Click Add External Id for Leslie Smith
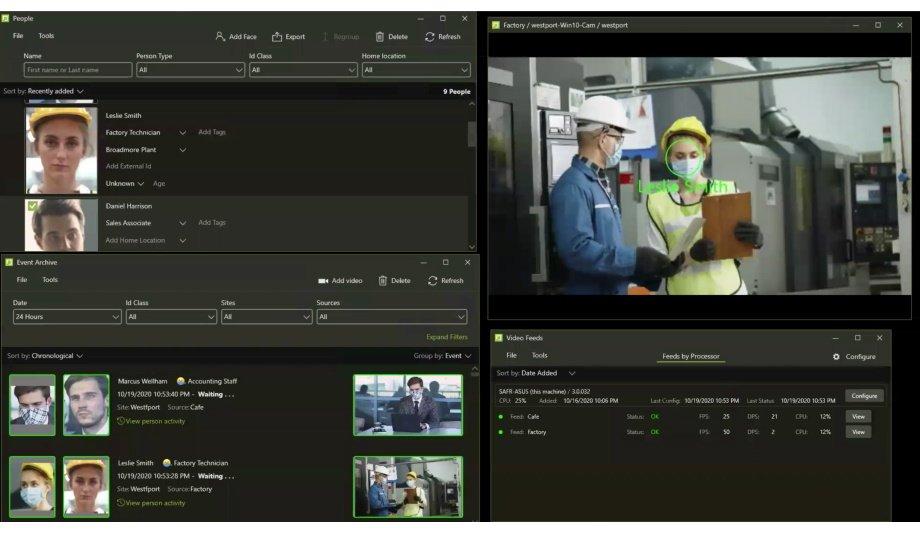 tap(128, 166)
